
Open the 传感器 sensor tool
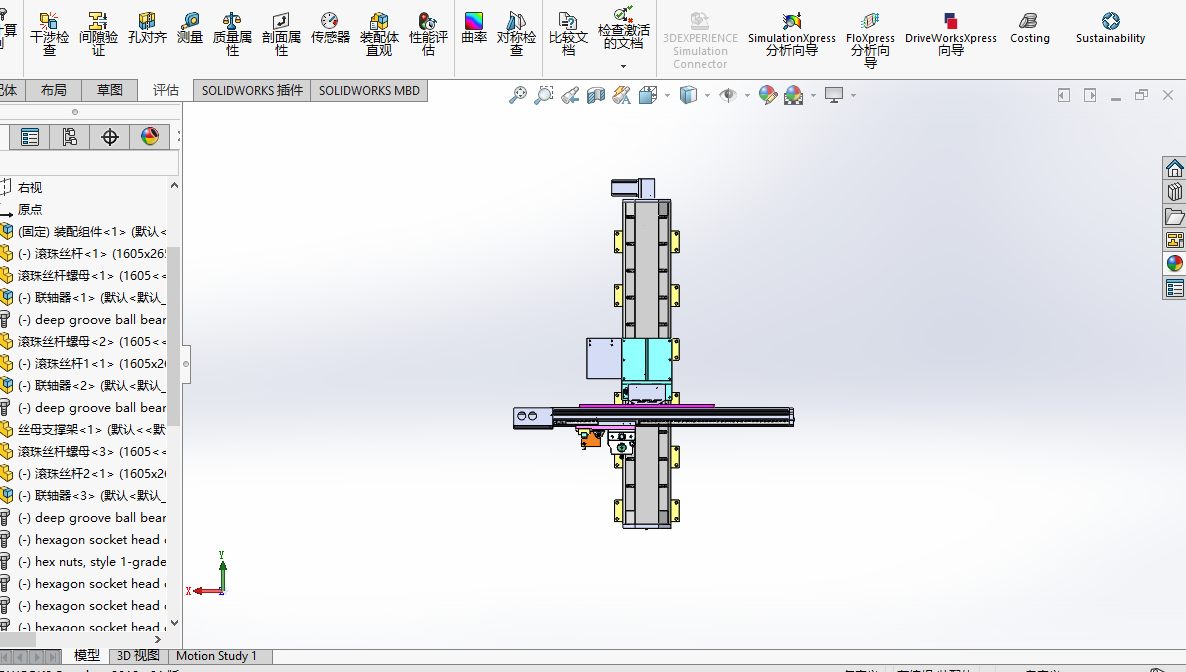coord(330,29)
